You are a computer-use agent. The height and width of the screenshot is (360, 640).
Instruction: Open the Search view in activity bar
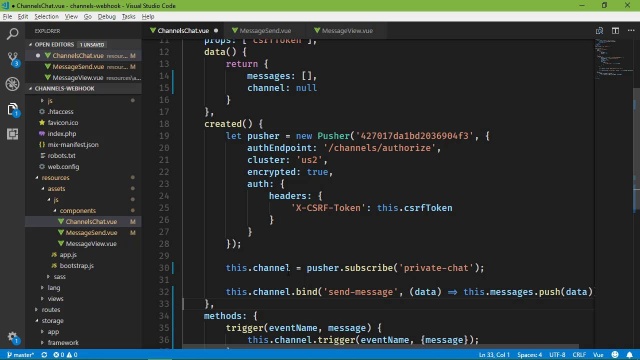pos(12,34)
